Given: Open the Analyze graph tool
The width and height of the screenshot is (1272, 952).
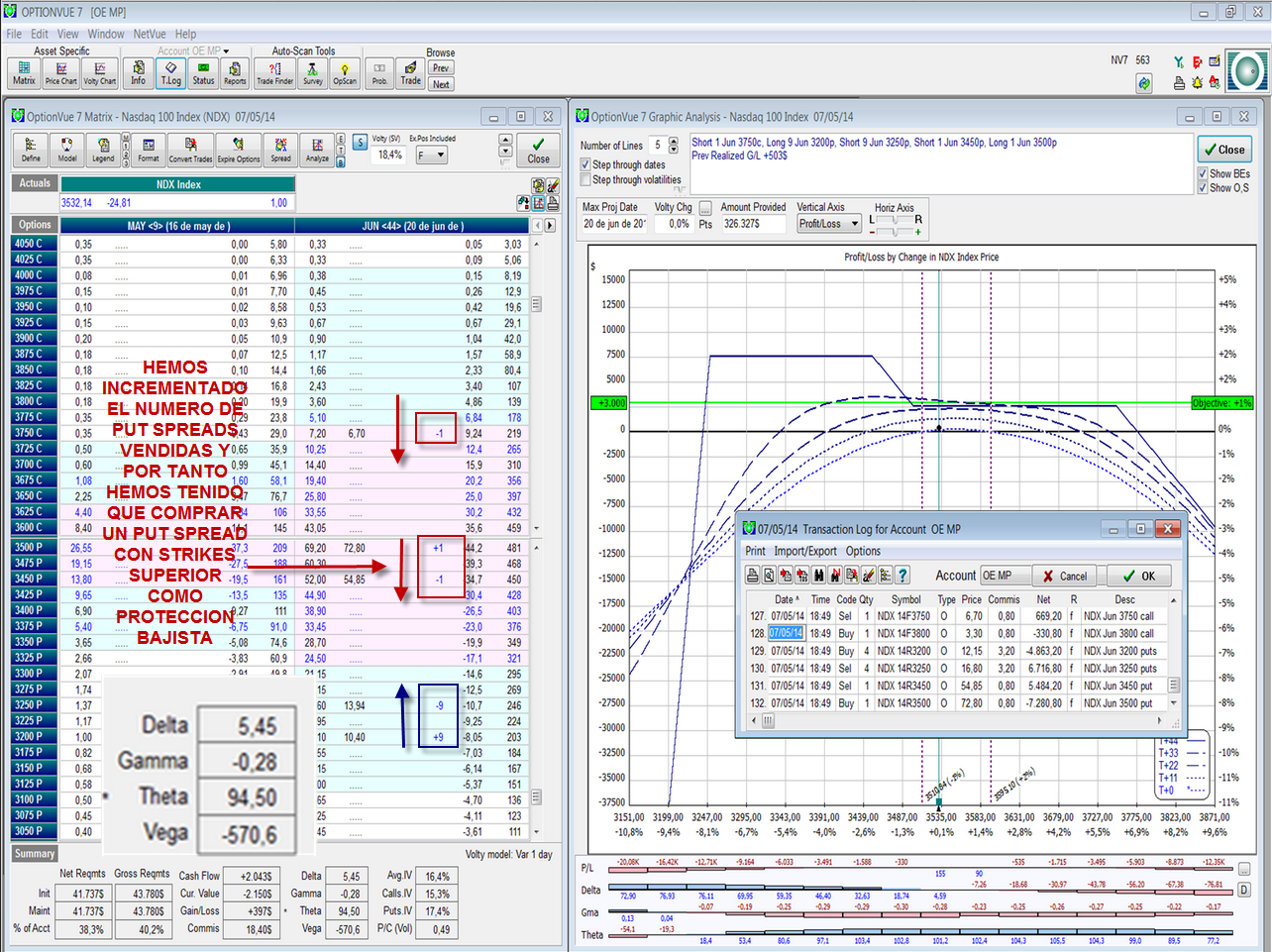Looking at the screenshot, I should click(x=317, y=151).
